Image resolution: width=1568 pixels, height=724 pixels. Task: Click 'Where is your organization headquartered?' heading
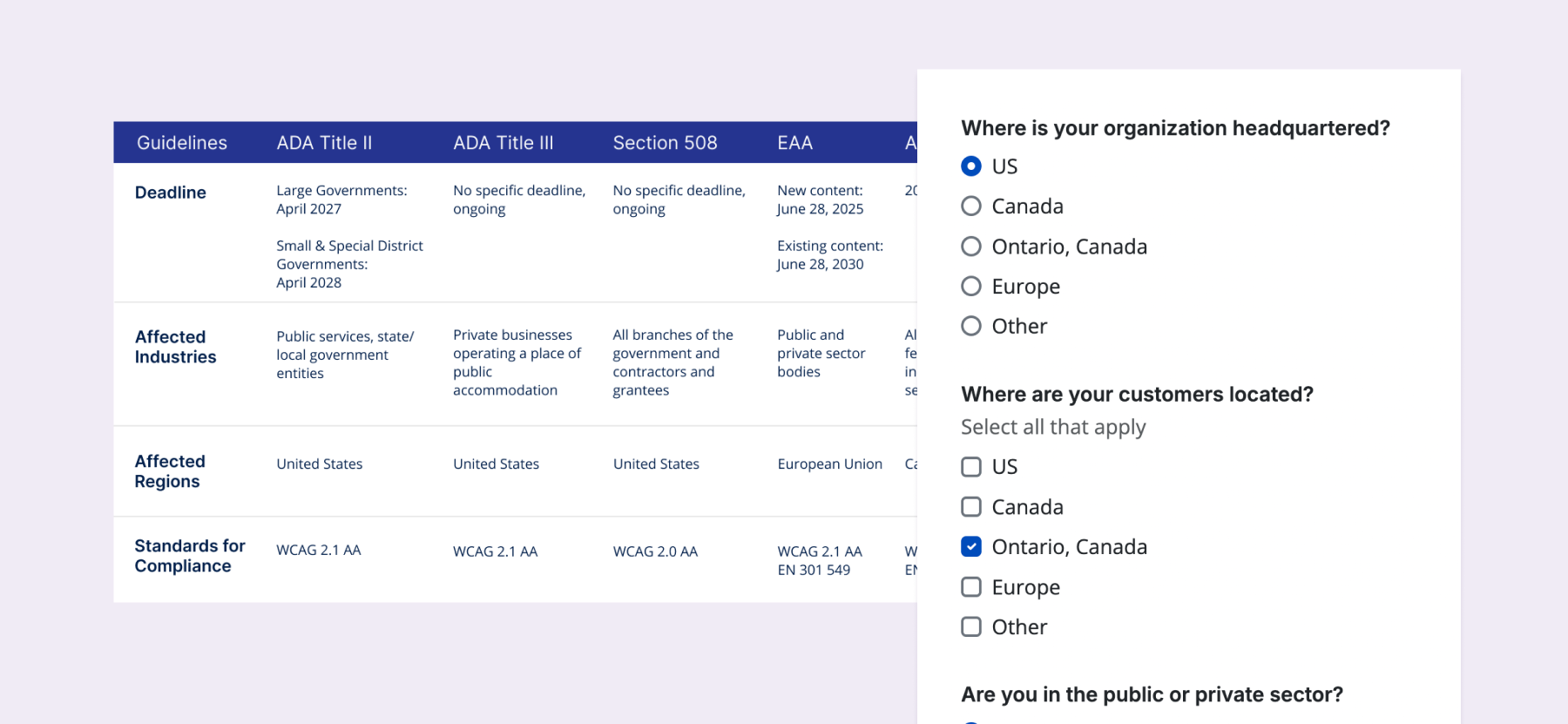pos(1175,129)
